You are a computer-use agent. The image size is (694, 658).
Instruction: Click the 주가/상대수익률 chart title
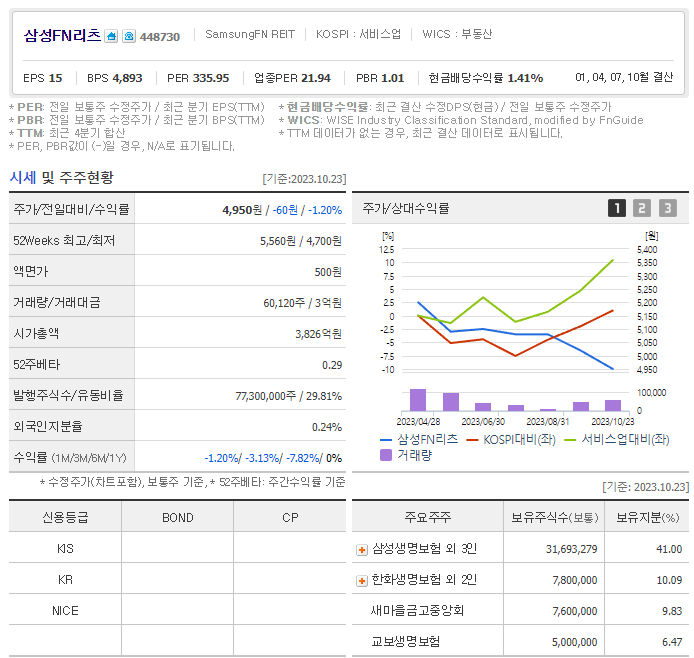pyautogui.click(x=405, y=208)
